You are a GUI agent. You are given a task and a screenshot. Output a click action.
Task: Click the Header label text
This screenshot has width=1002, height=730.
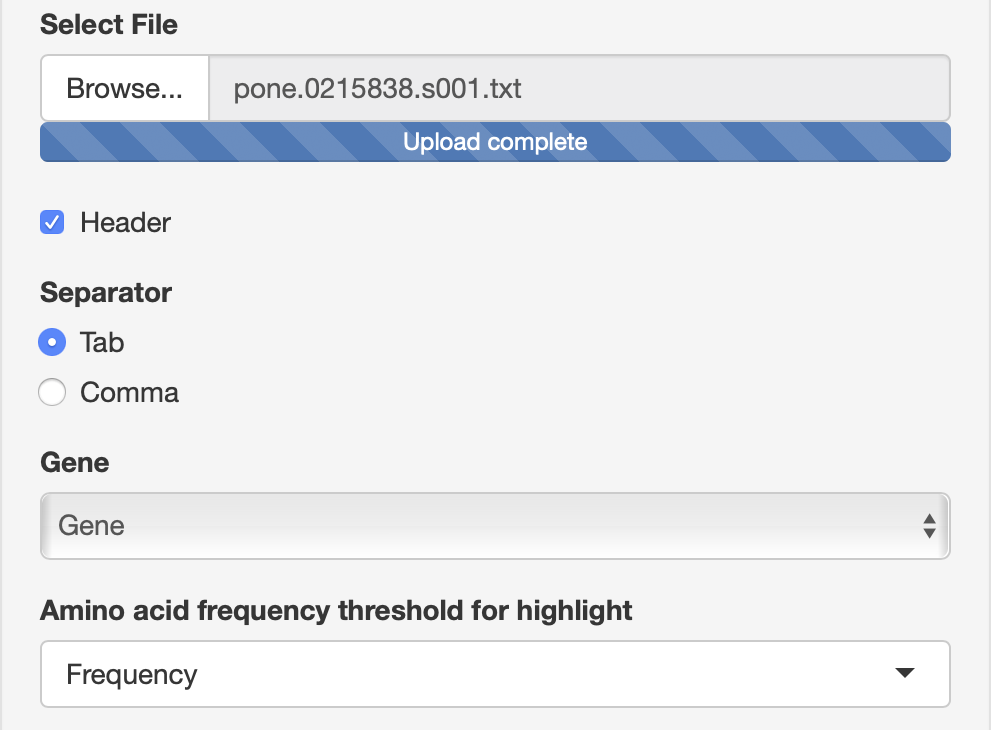[125, 222]
